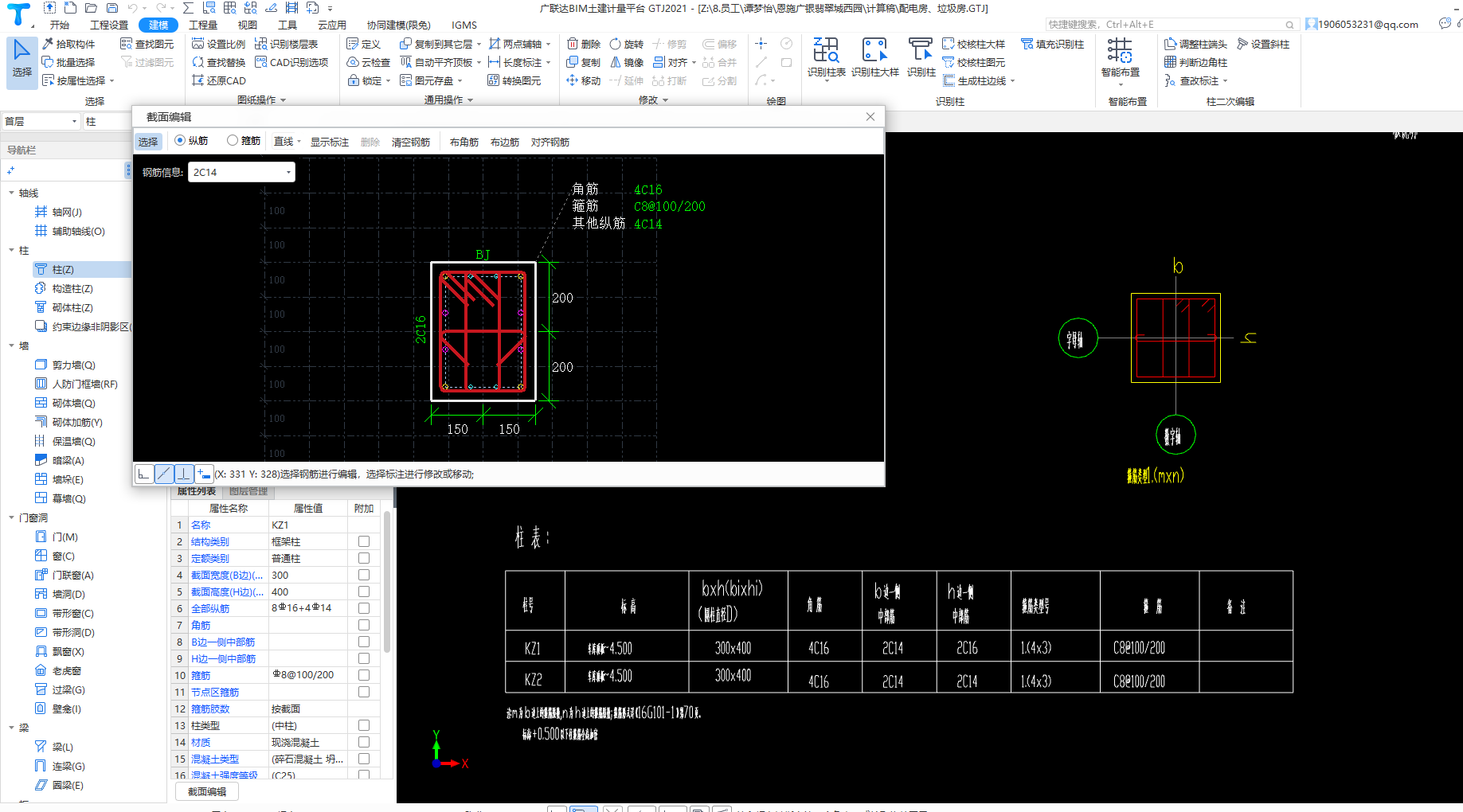The height and width of the screenshot is (812, 1463).
Task: Click the 校核柱大样 tool
Action: (973, 44)
